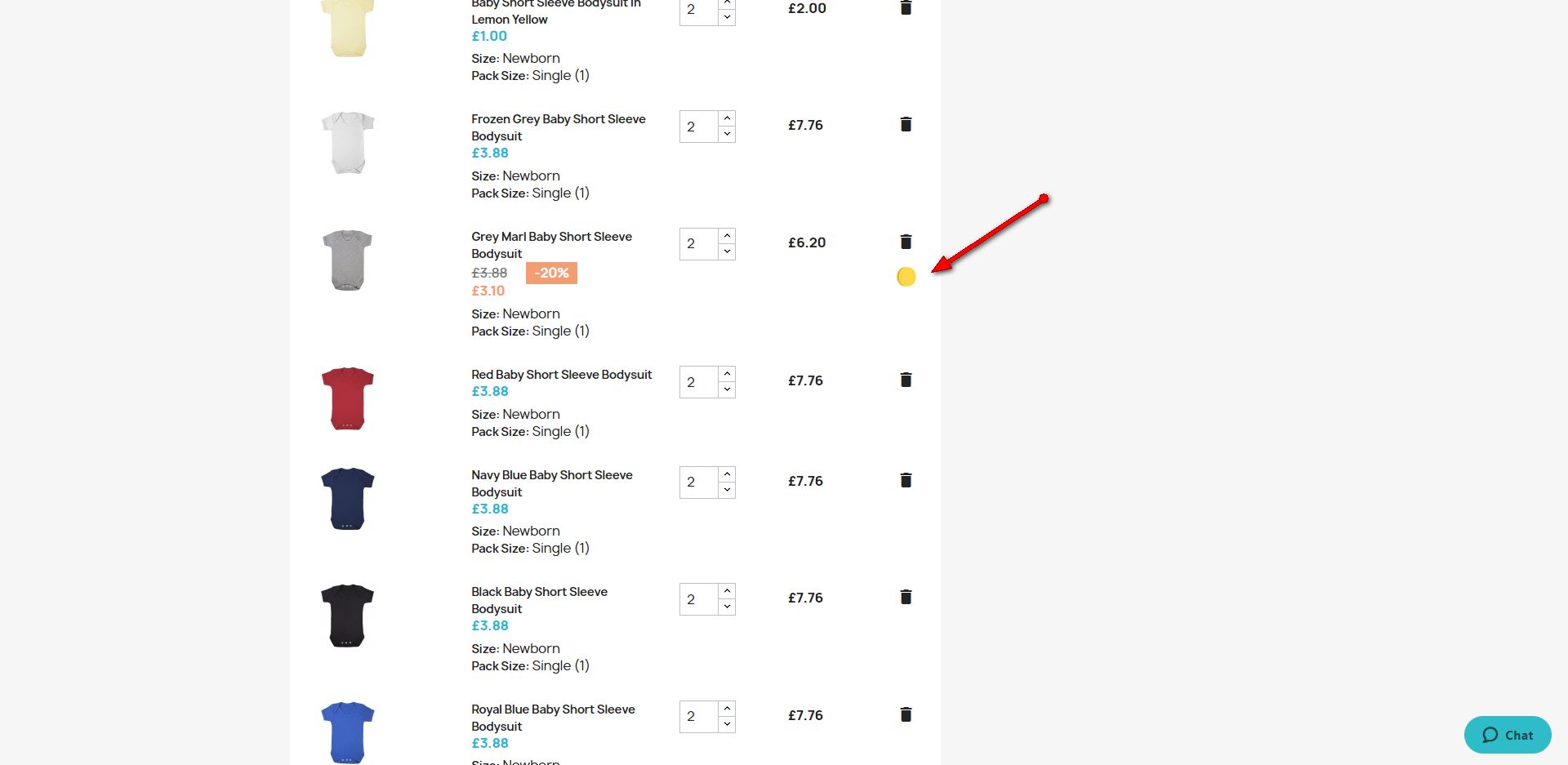Click the Grey Marl bodysuit thumbnail
The width and height of the screenshot is (1568, 765).
[347, 260]
